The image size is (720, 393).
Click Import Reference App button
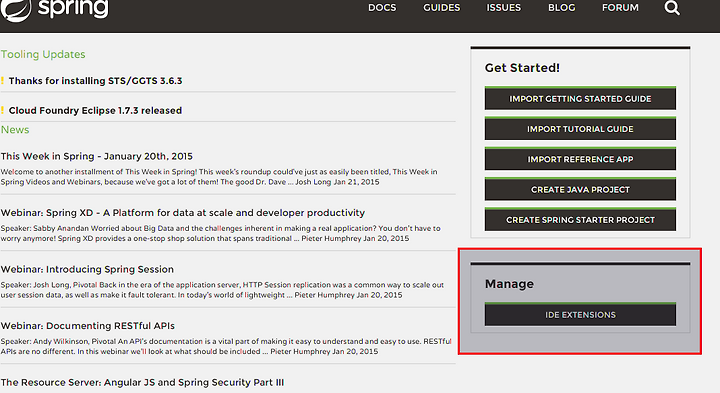tap(580, 159)
